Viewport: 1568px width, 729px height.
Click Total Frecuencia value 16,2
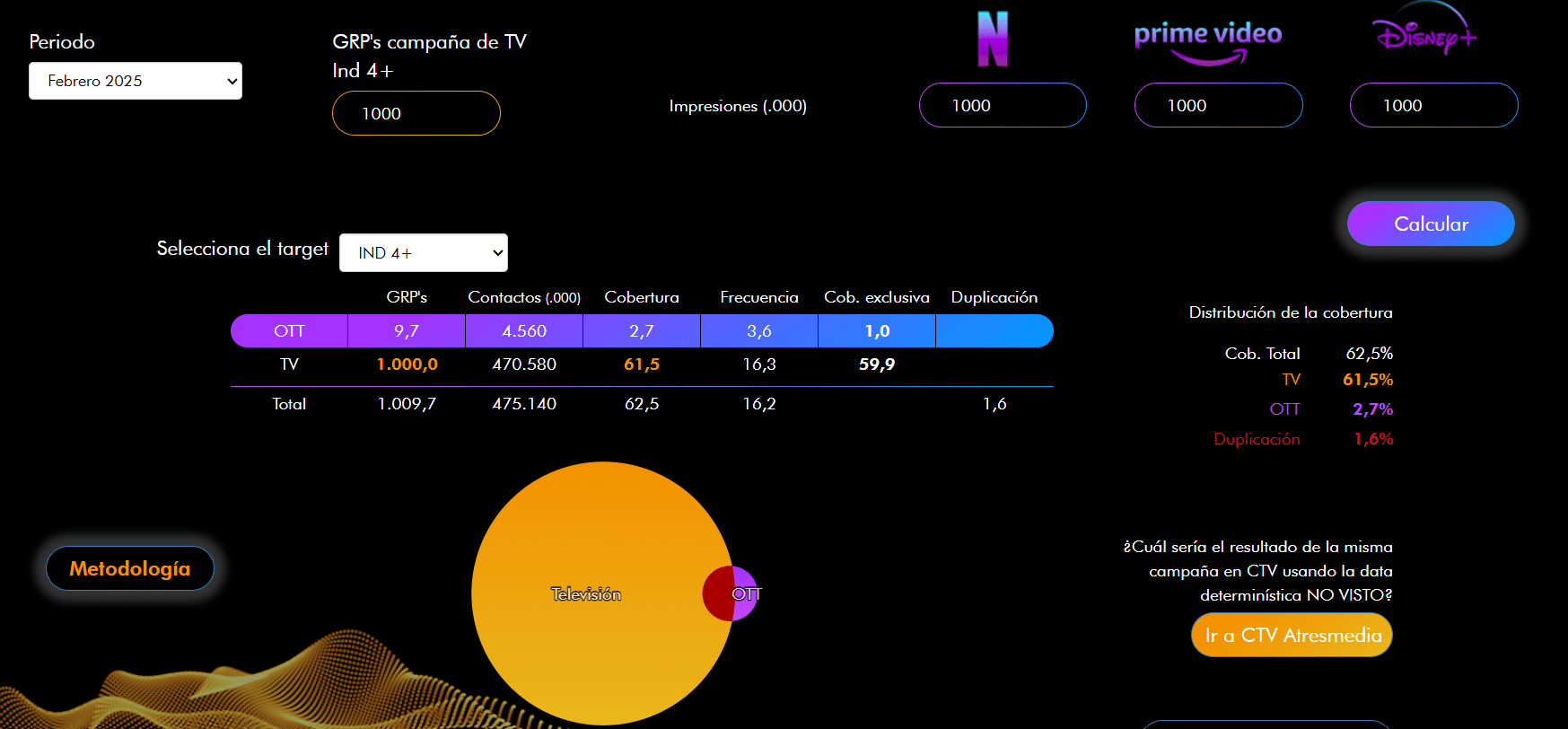[x=759, y=403]
